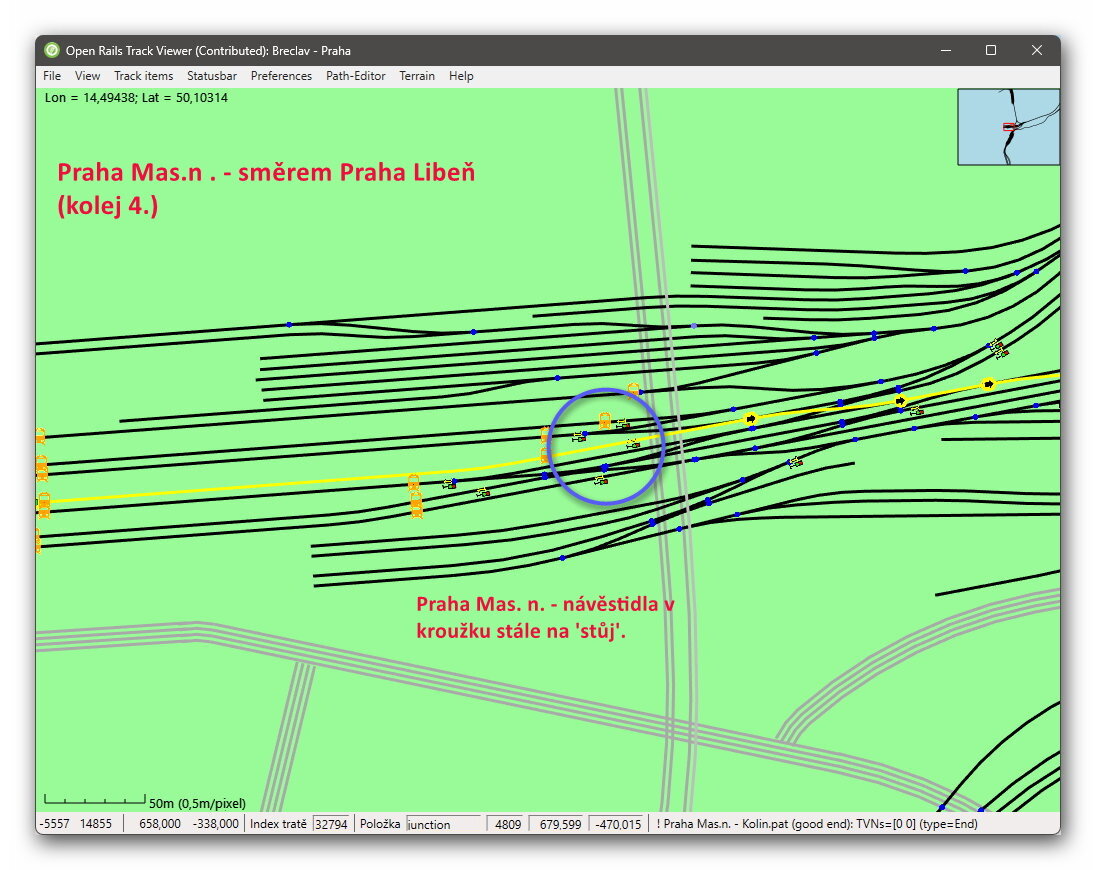1096x870 pixels.
Task: Click the Položka field showing junction
Action: (445, 824)
